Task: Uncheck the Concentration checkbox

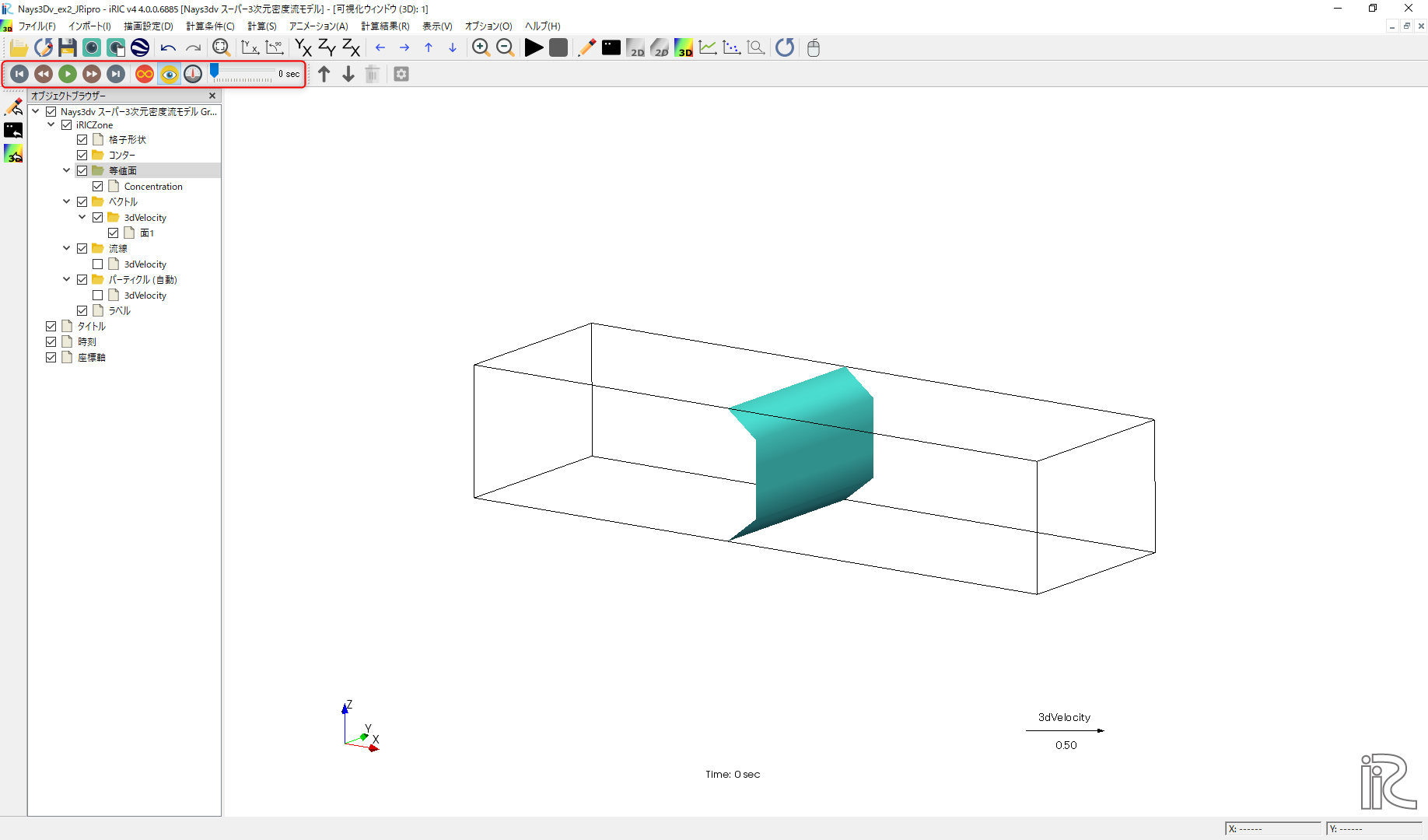Action: point(98,187)
